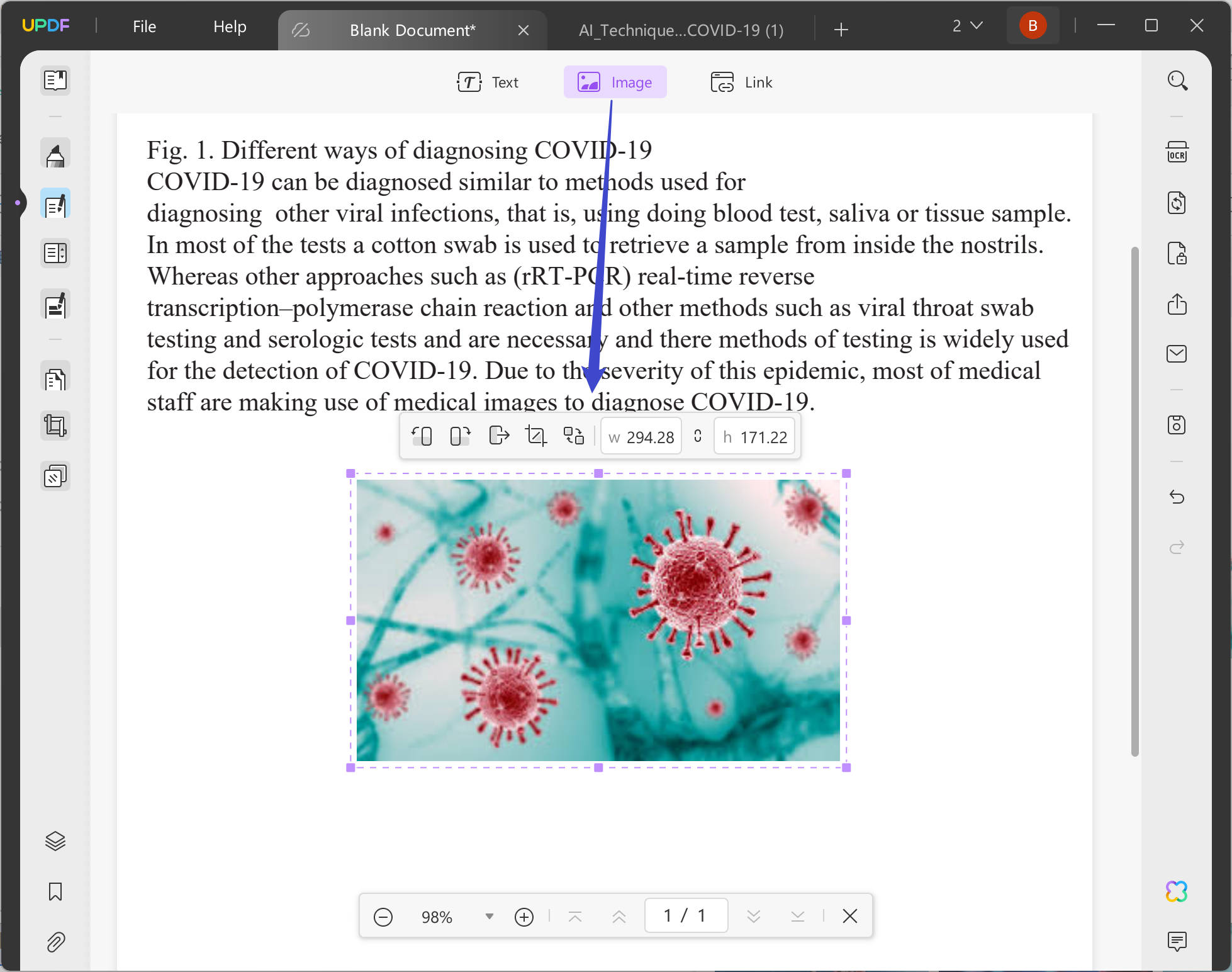Screen dimensions: 1232x972
Task: Open document search
Action: tap(1177, 80)
